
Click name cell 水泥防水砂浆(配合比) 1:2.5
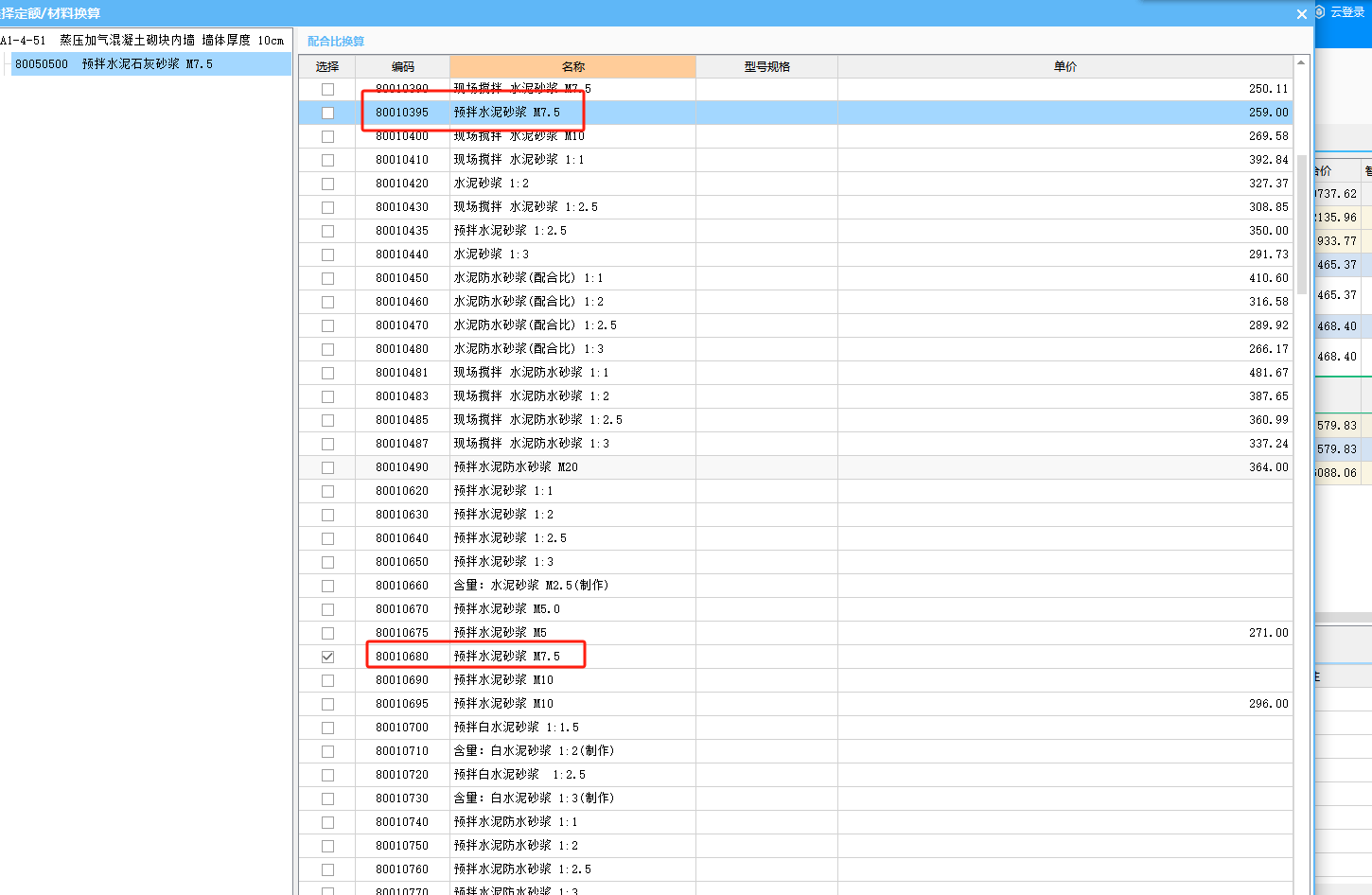(x=573, y=325)
